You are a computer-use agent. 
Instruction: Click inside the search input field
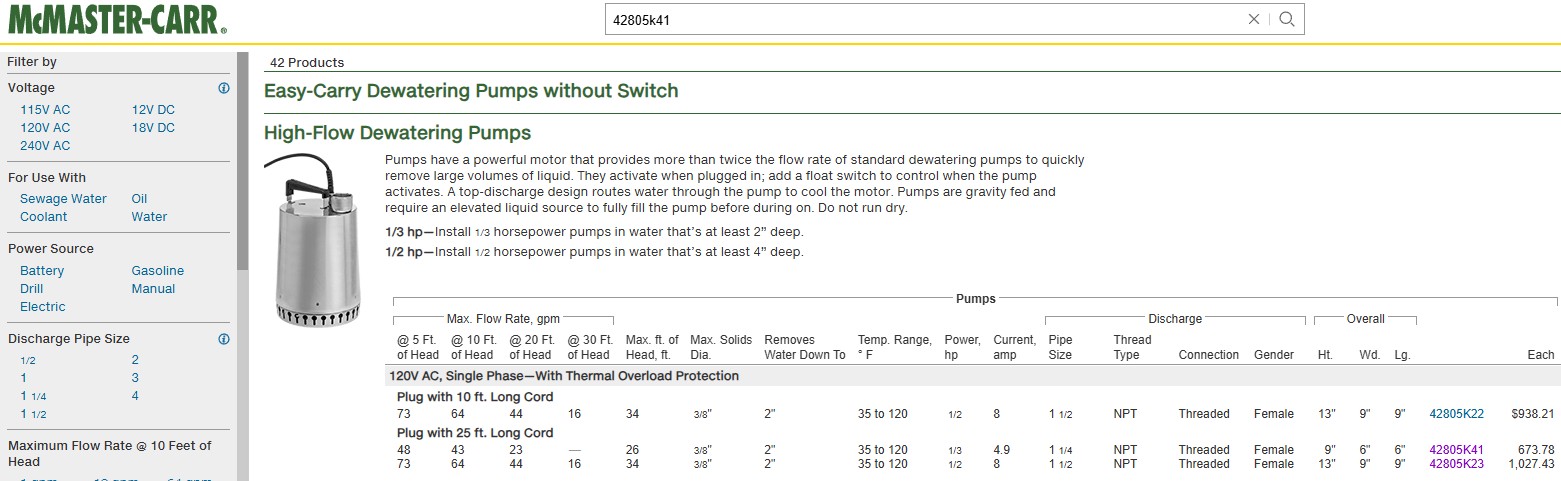pos(920,19)
